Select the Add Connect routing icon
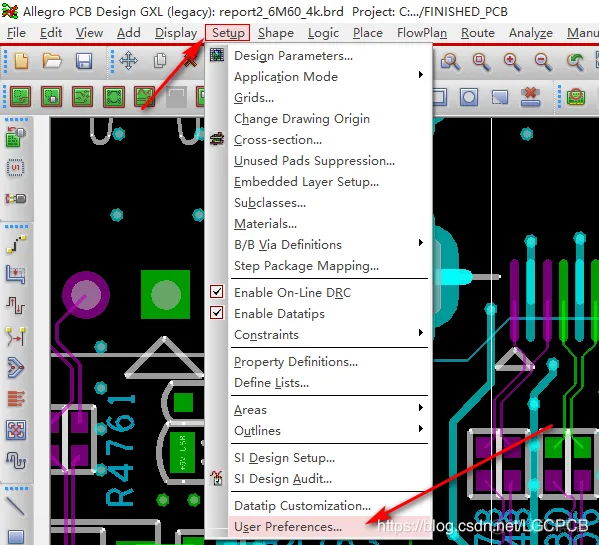 pos(16,245)
